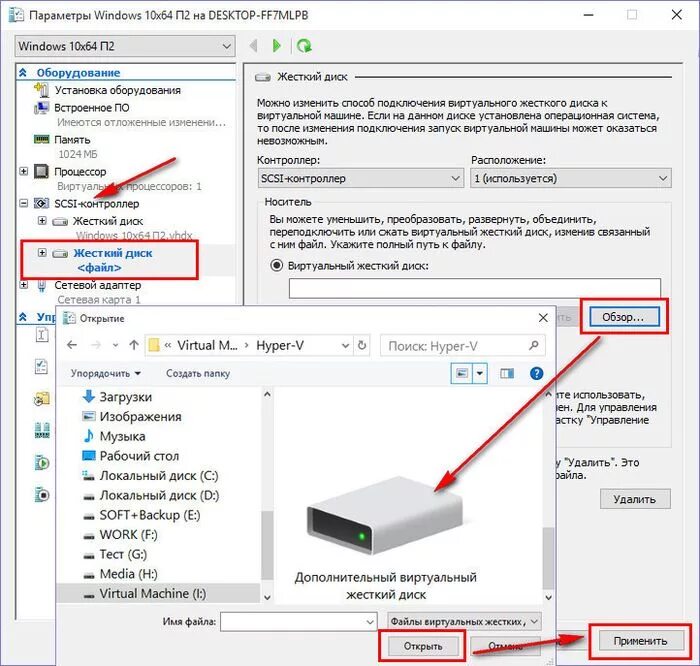Click the change view icon

(x=462, y=373)
